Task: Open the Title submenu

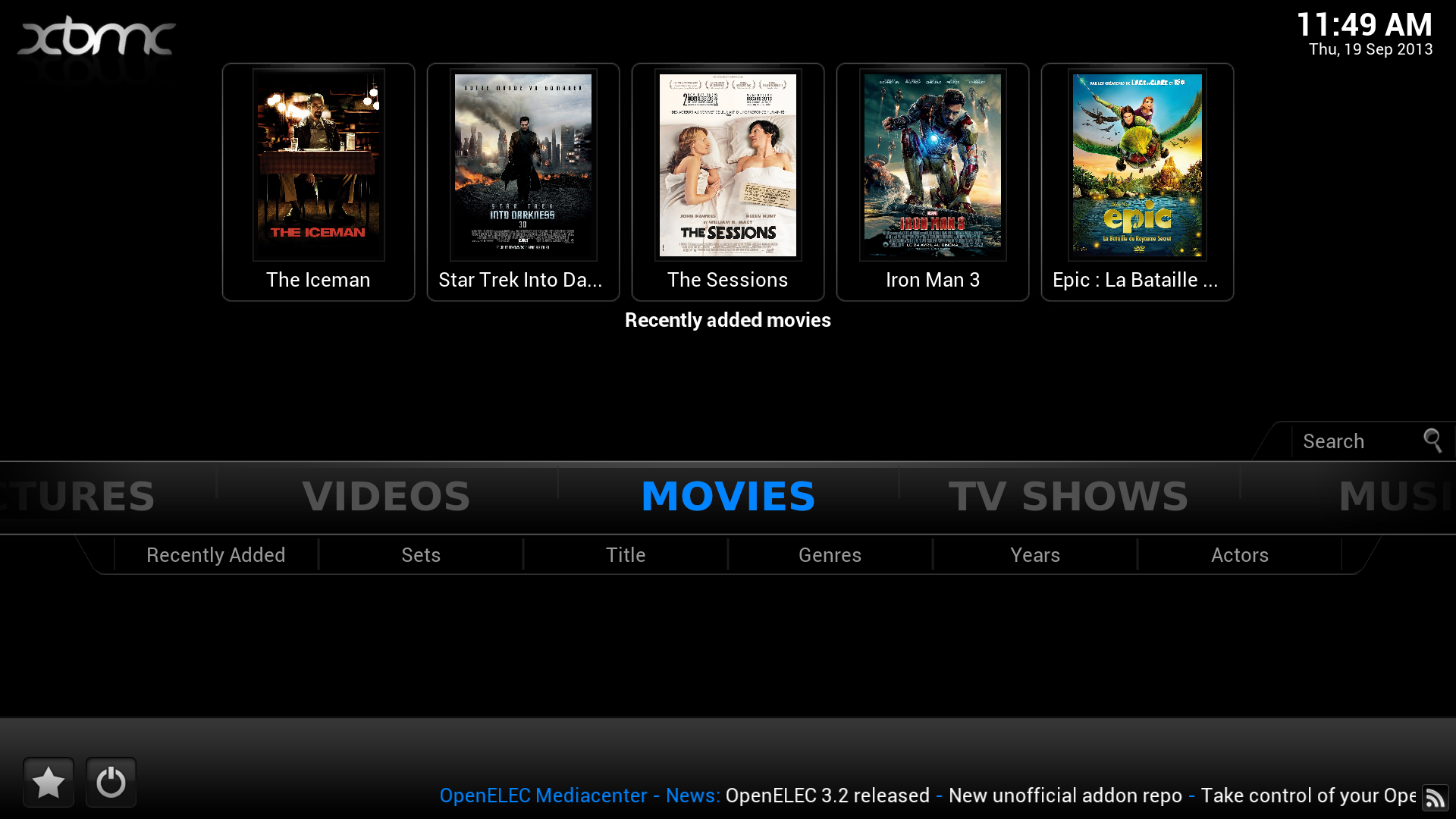Action: coord(626,555)
